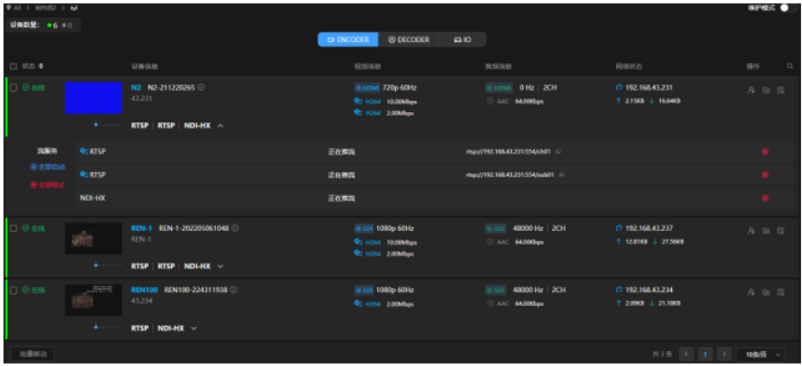Click the IP address 192.168.43.237

pyautogui.click(x=649, y=228)
